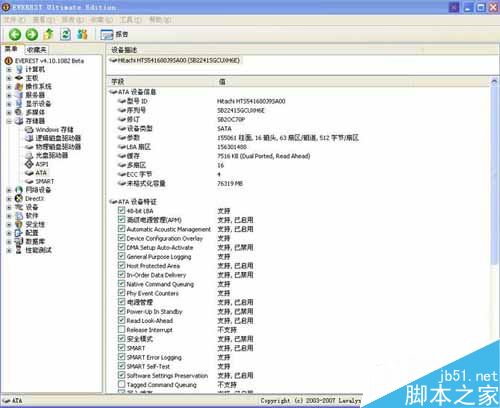
Task: Select the 设备 devices icon in tree
Action: 20,207
